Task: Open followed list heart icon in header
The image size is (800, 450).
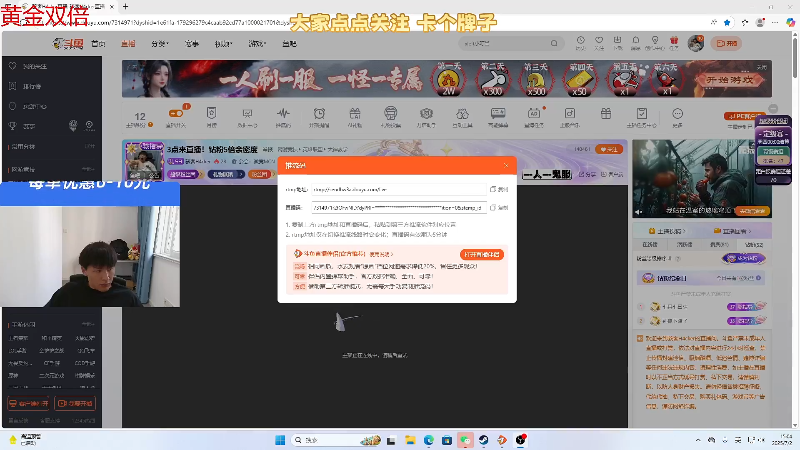Action: click(x=599, y=42)
